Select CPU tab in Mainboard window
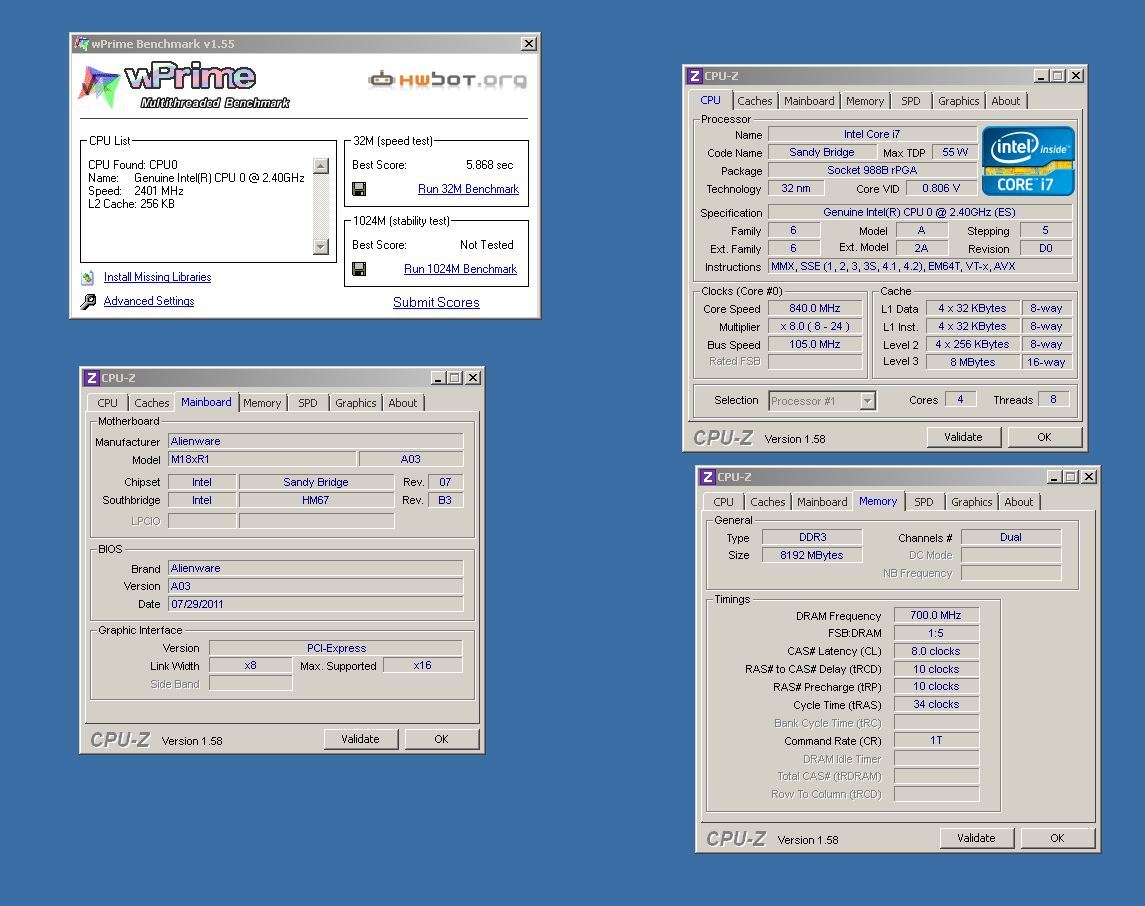1145x906 pixels. click(x=107, y=403)
